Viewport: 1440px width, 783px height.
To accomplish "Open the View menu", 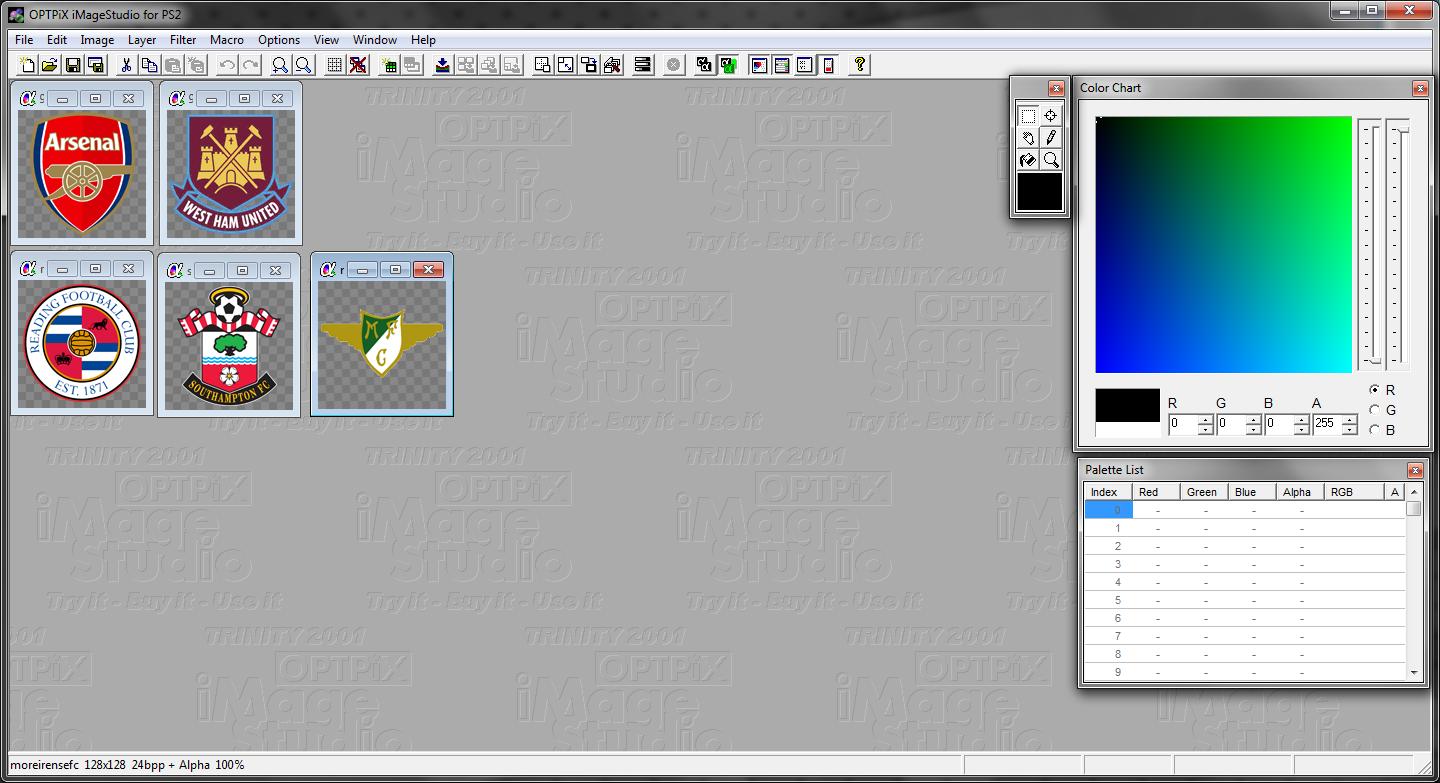I will [326, 40].
